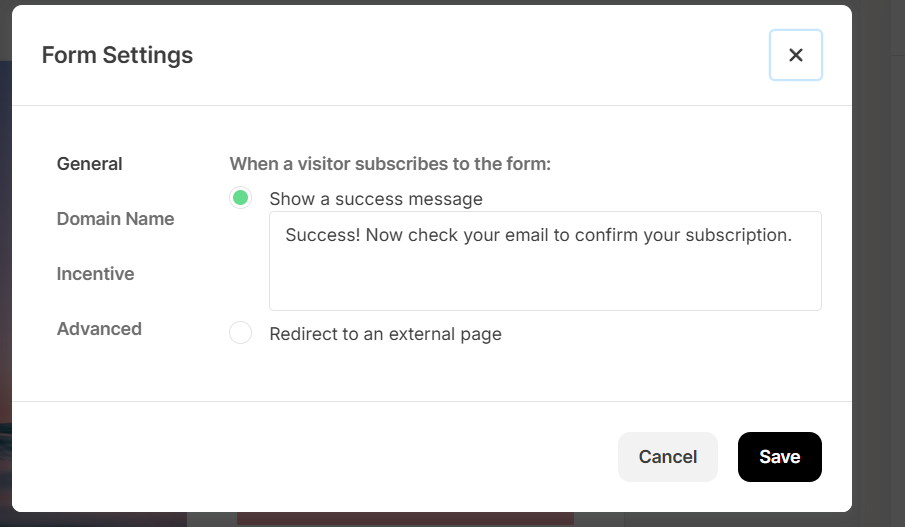
Task: Click the dimmed reddish bar below the dialog
Action: pos(405,519)
